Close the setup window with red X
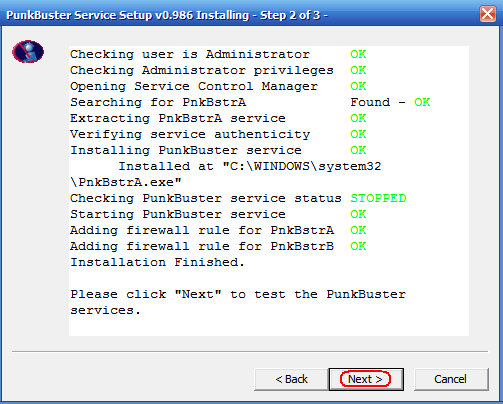 pos(488,14)
